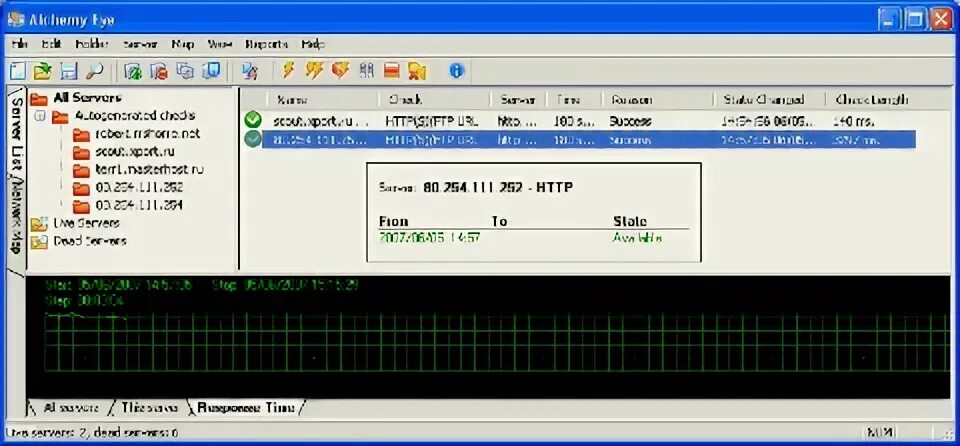Click the NUM indicator in status bar

coord(882,433)
